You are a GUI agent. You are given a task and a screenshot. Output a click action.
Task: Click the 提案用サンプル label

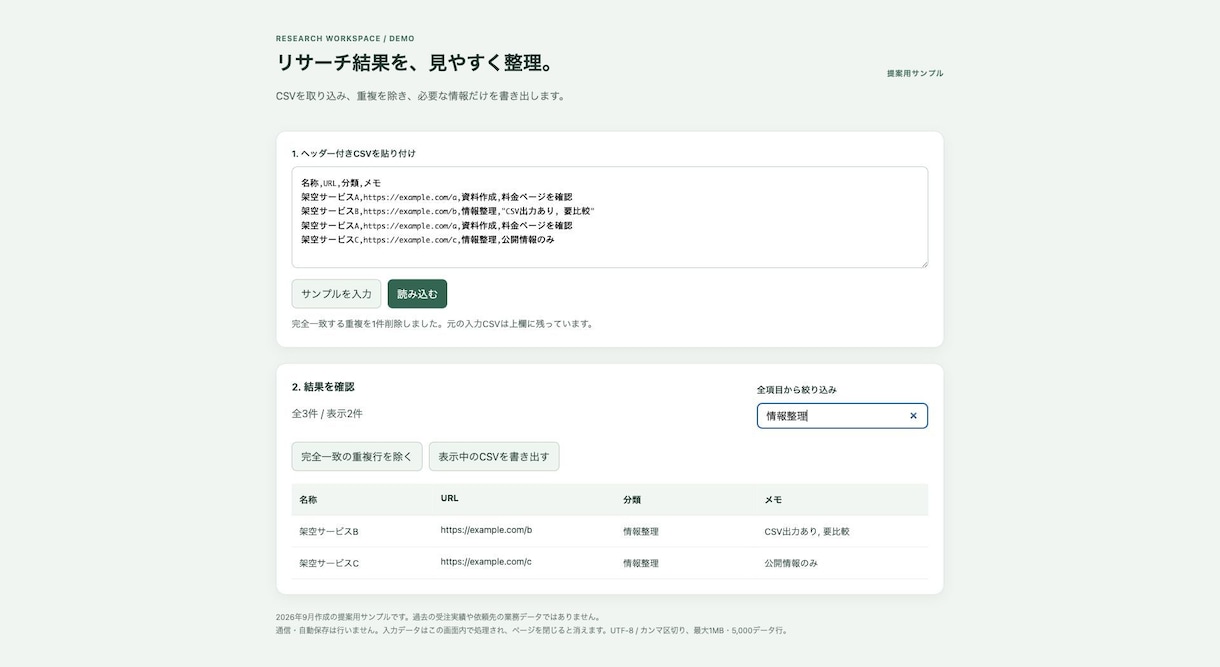tap(915, 73)
